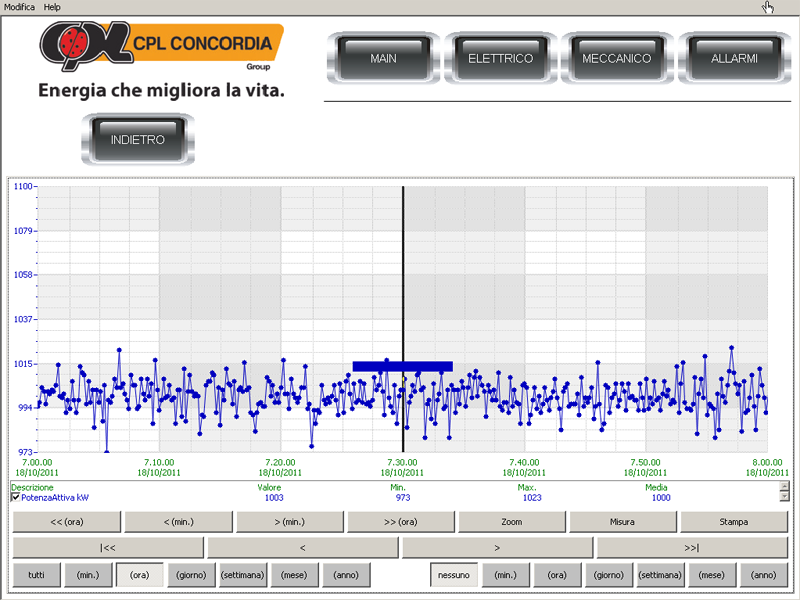Open the ALLARMI page
The width and height of the screenshot is (800, 600).
(x=734, y=58)
